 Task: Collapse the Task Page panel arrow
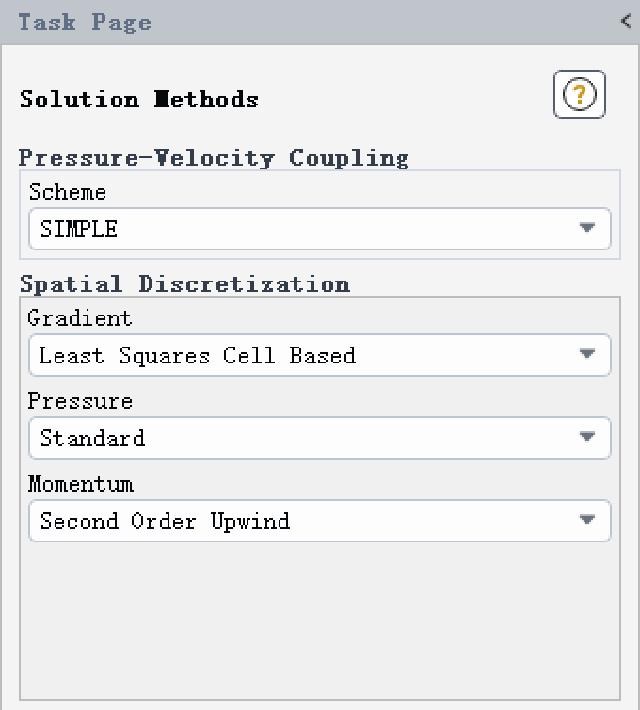[626, 21]
